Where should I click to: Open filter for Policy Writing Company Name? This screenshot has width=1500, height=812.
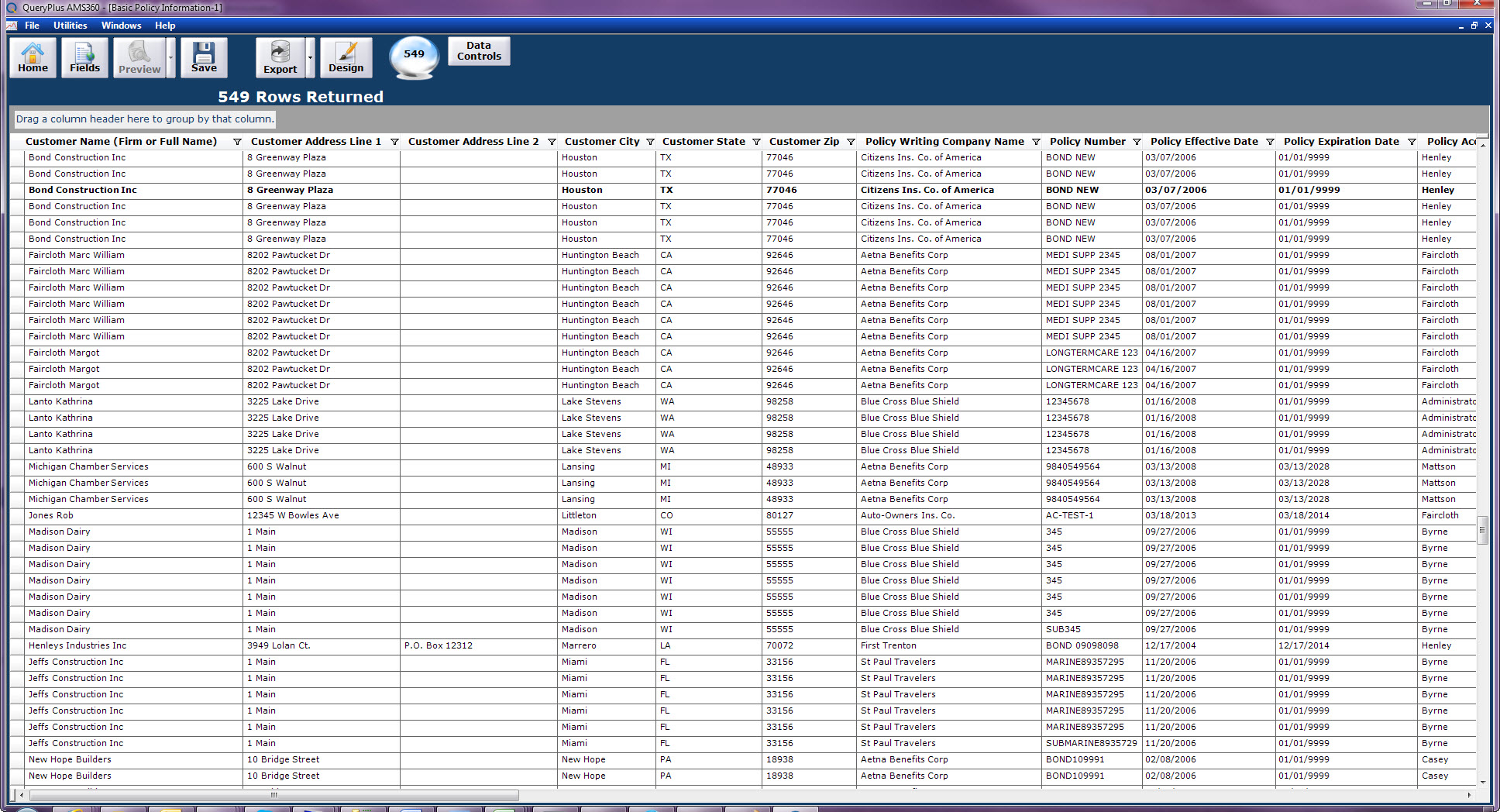pyautogui.click(x=1036, y=142)
